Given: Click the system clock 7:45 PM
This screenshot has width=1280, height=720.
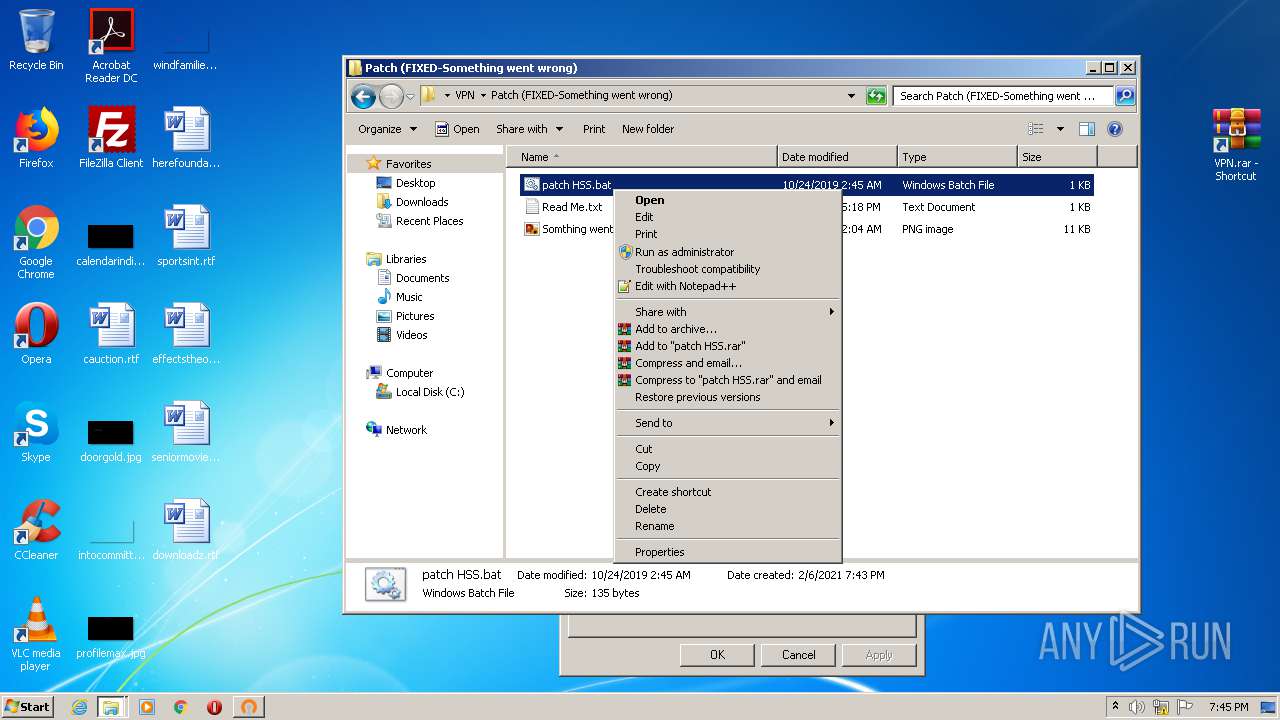Looking at the screenshot, I should click(x=1228, y=707).
